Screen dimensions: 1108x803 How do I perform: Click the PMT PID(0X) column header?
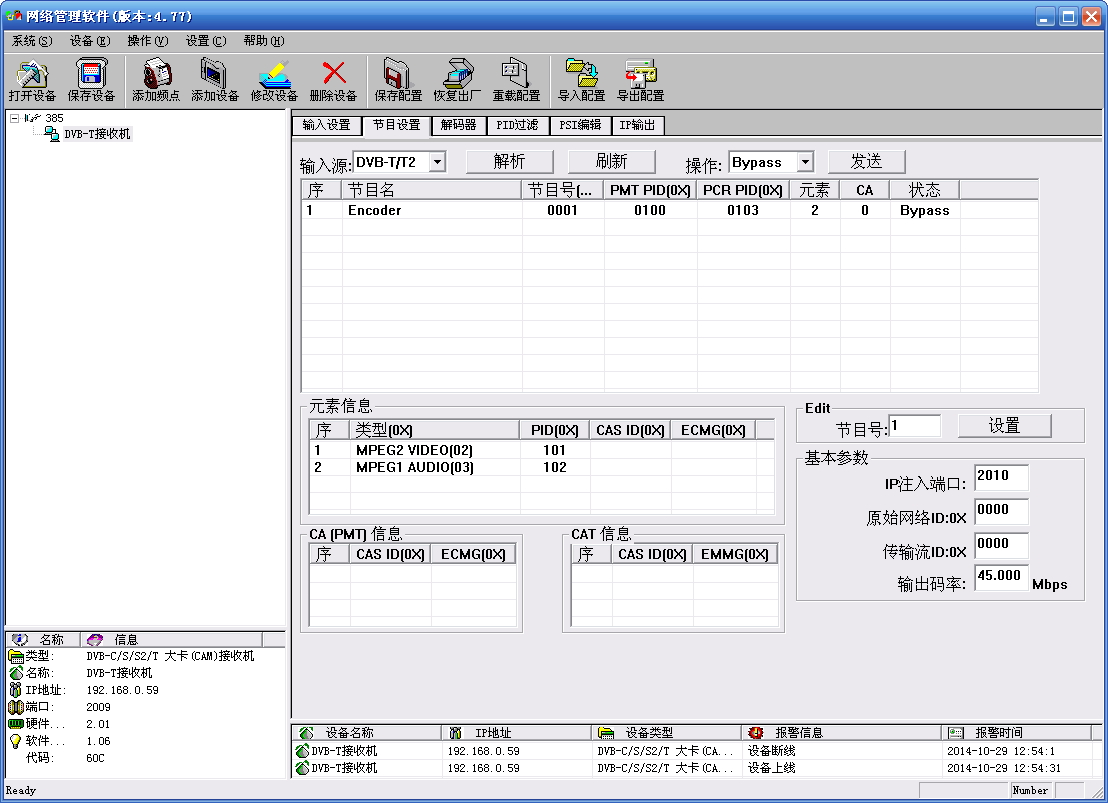(x=650, y=190)
